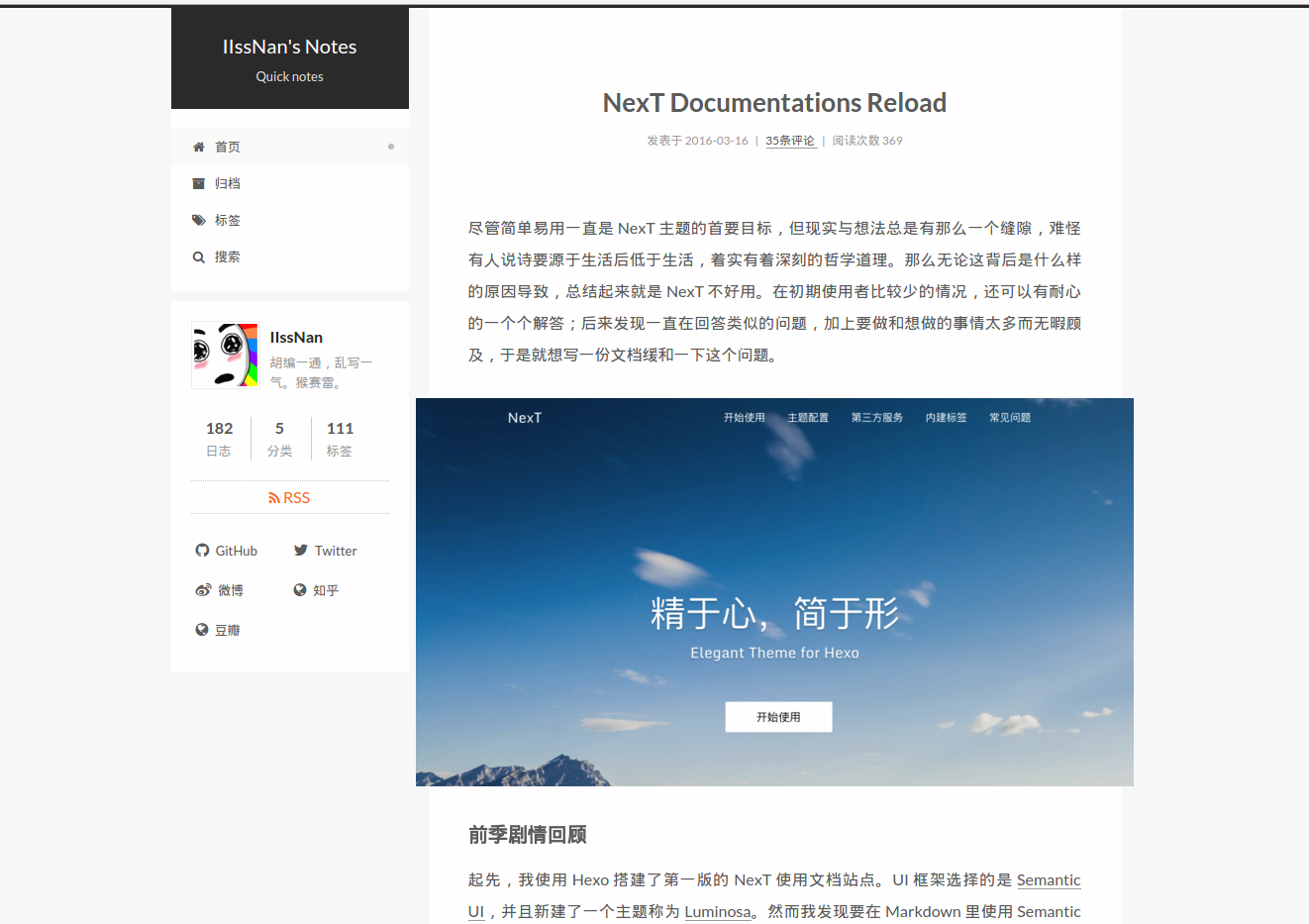Open the 首页 menu item
The height and width of the screenshot is (924, 1309).
[290, 147]
